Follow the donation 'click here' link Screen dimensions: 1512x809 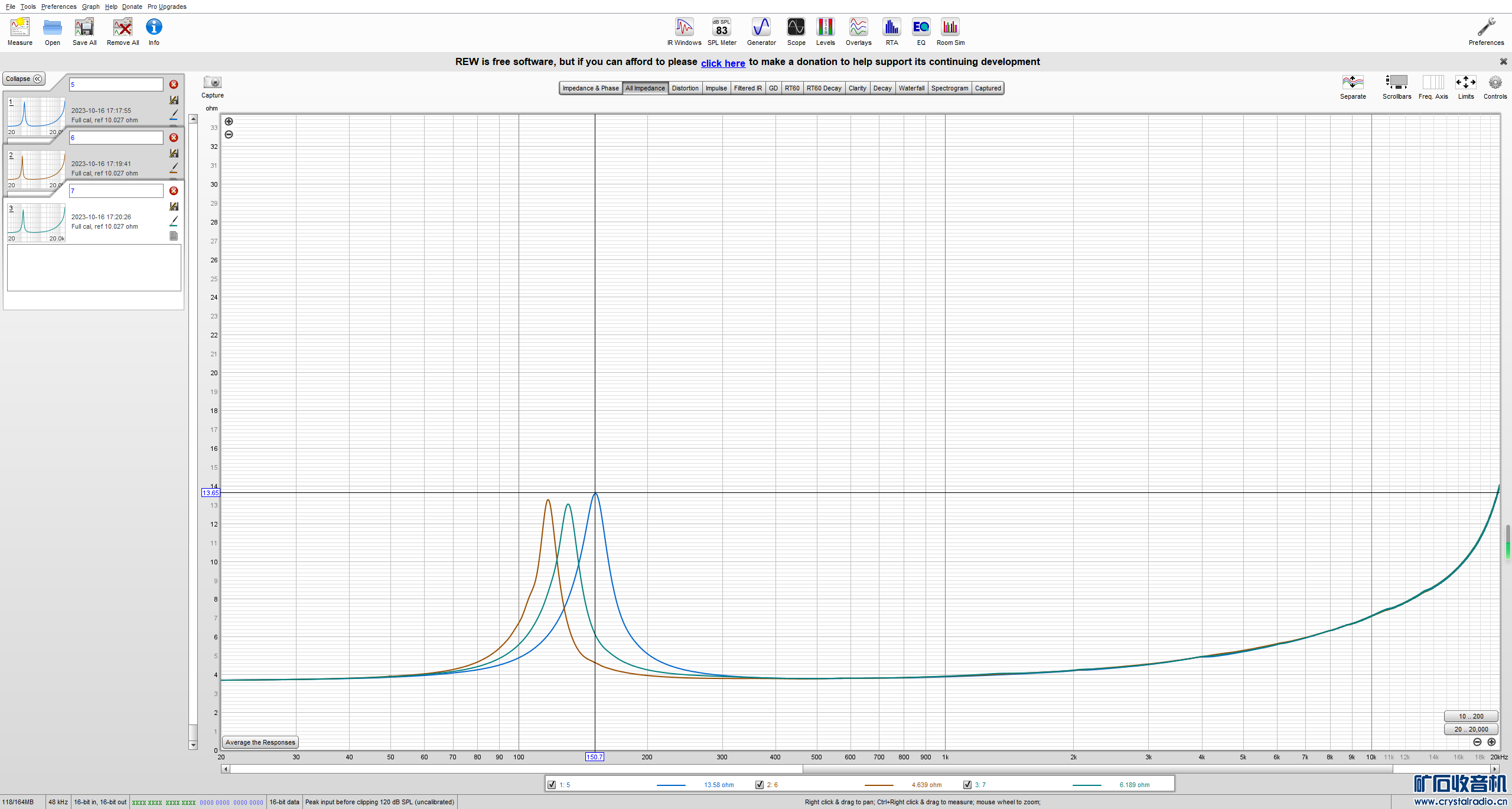tap(723, 63)
